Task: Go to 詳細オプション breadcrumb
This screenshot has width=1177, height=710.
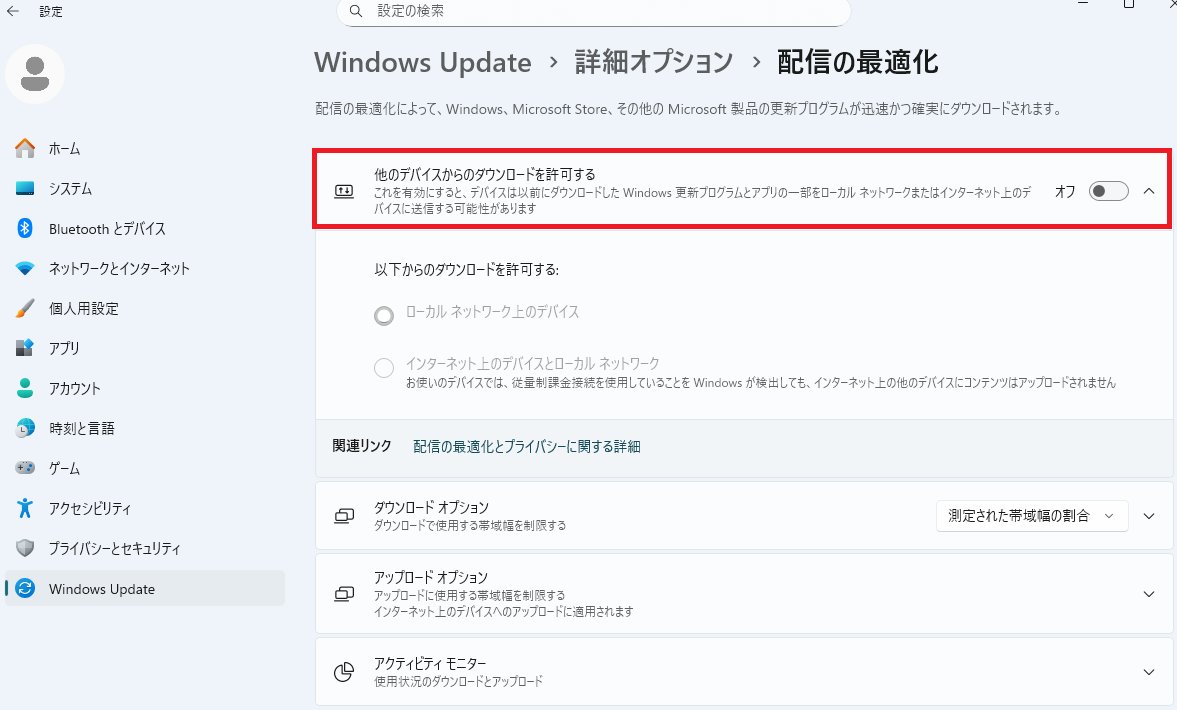Action: tap(654, 62)
